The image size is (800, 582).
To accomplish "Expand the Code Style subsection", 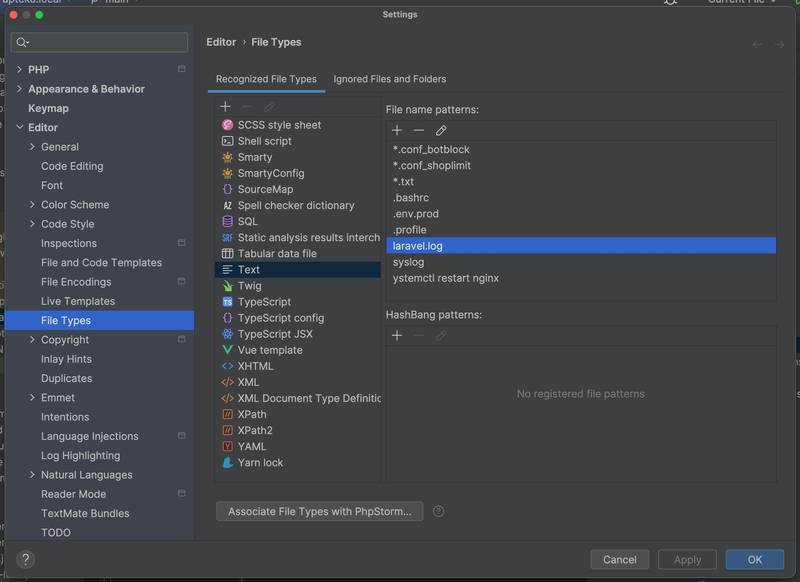I will click(32, 224).
